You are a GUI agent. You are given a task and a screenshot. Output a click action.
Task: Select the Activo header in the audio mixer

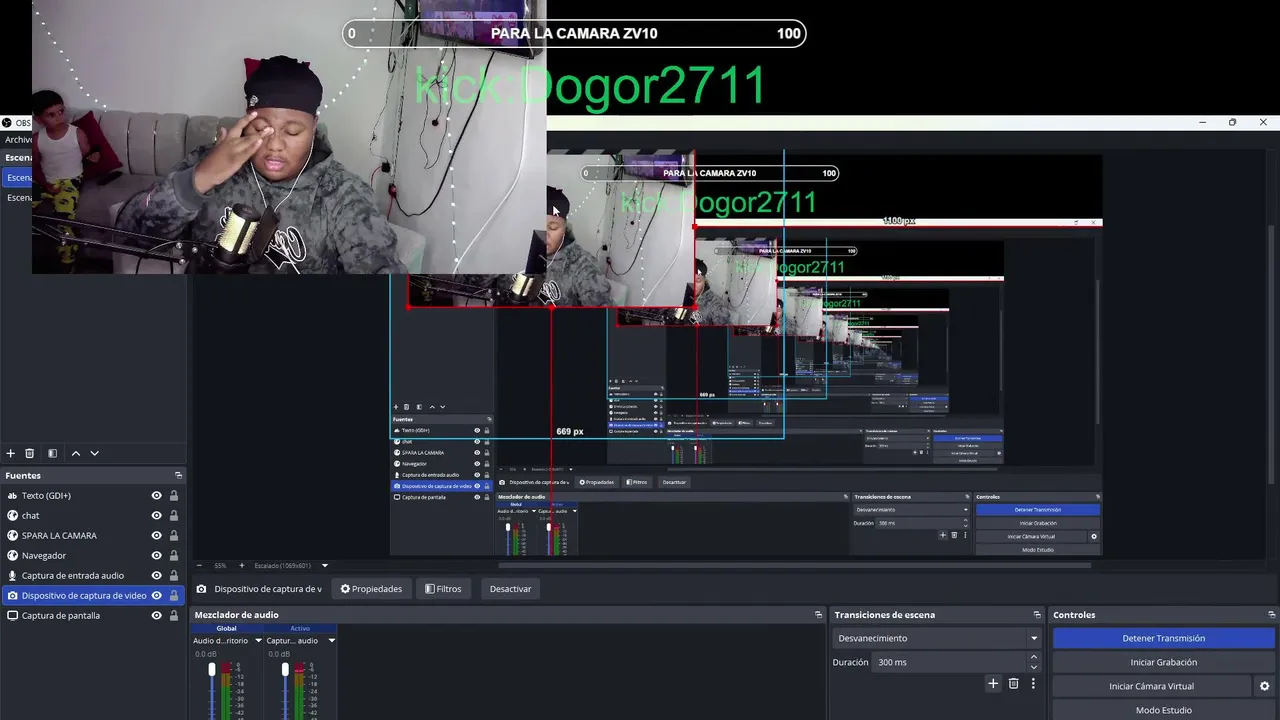(x=300, y=628)
